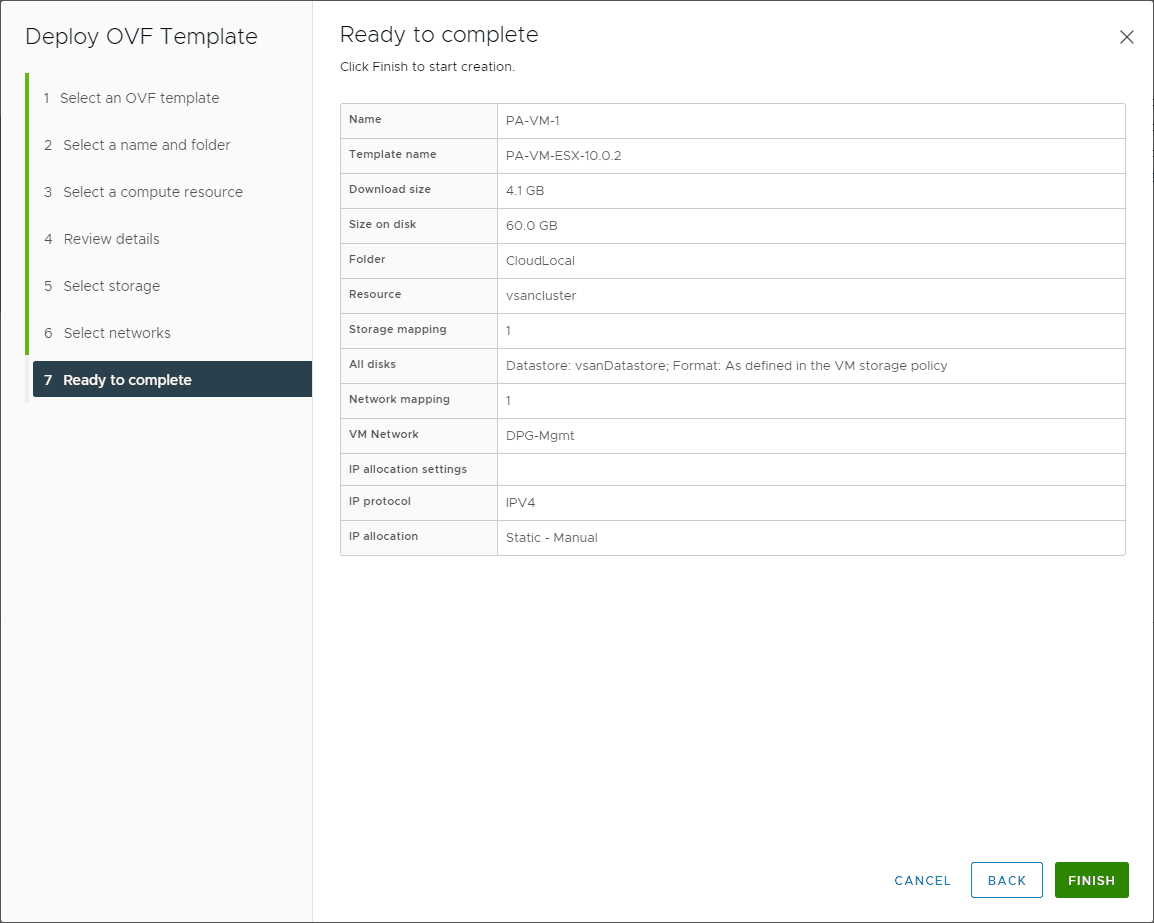This screenshot has width=1154, height=923.
Task: Click the Static - Manual IP allocation value
Action: (551, 538)
